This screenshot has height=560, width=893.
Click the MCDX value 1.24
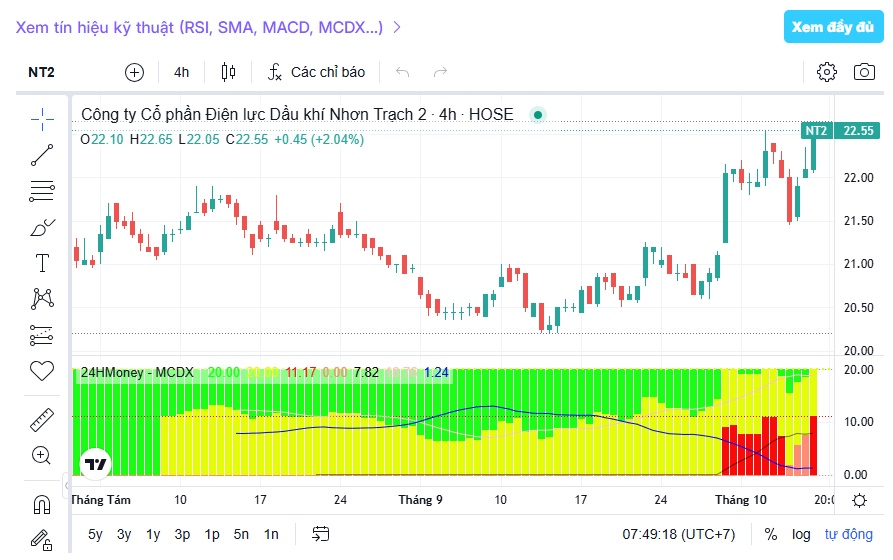pos(436,373)
